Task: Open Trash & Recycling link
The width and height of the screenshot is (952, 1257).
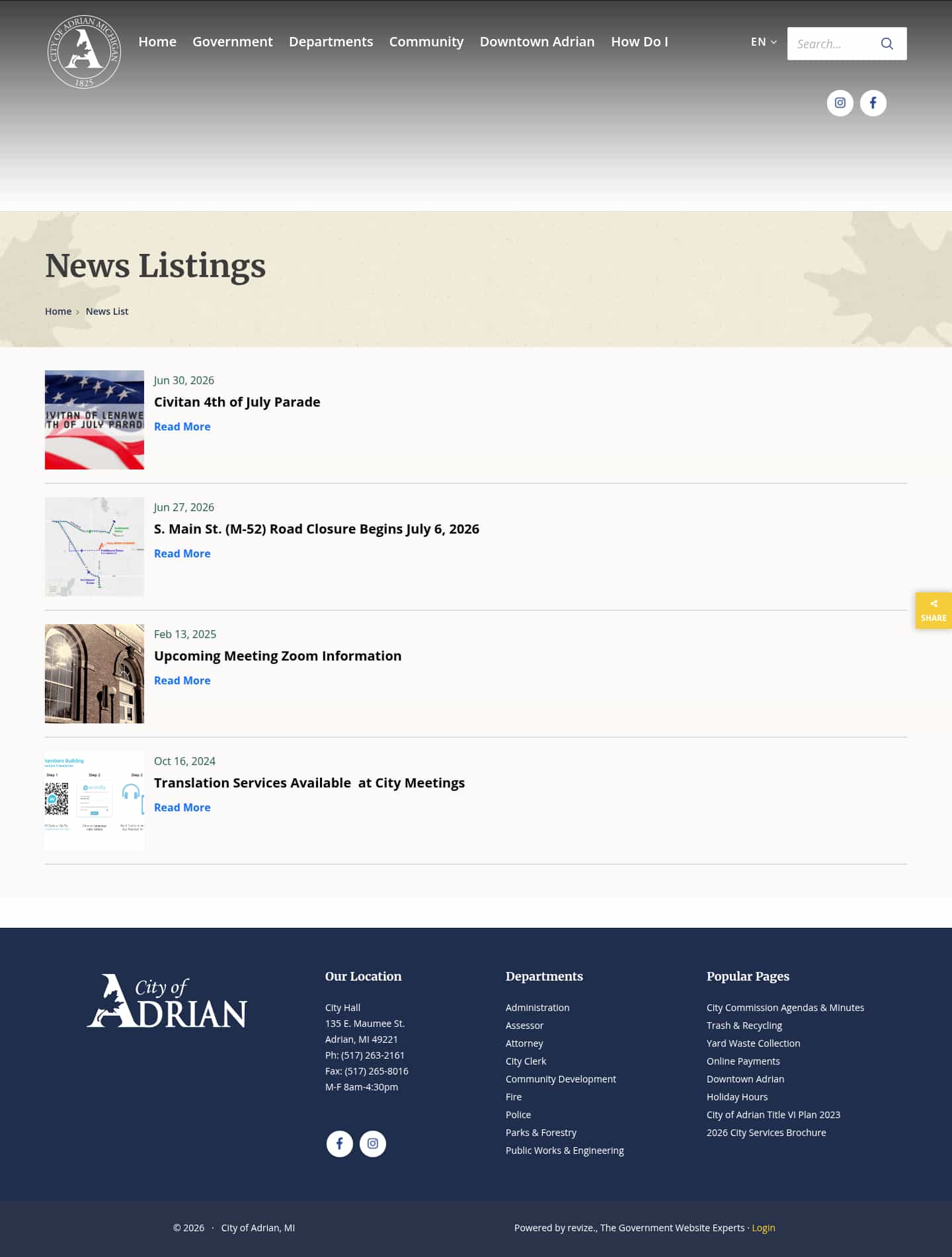Action: click(x=744, y=1026)
